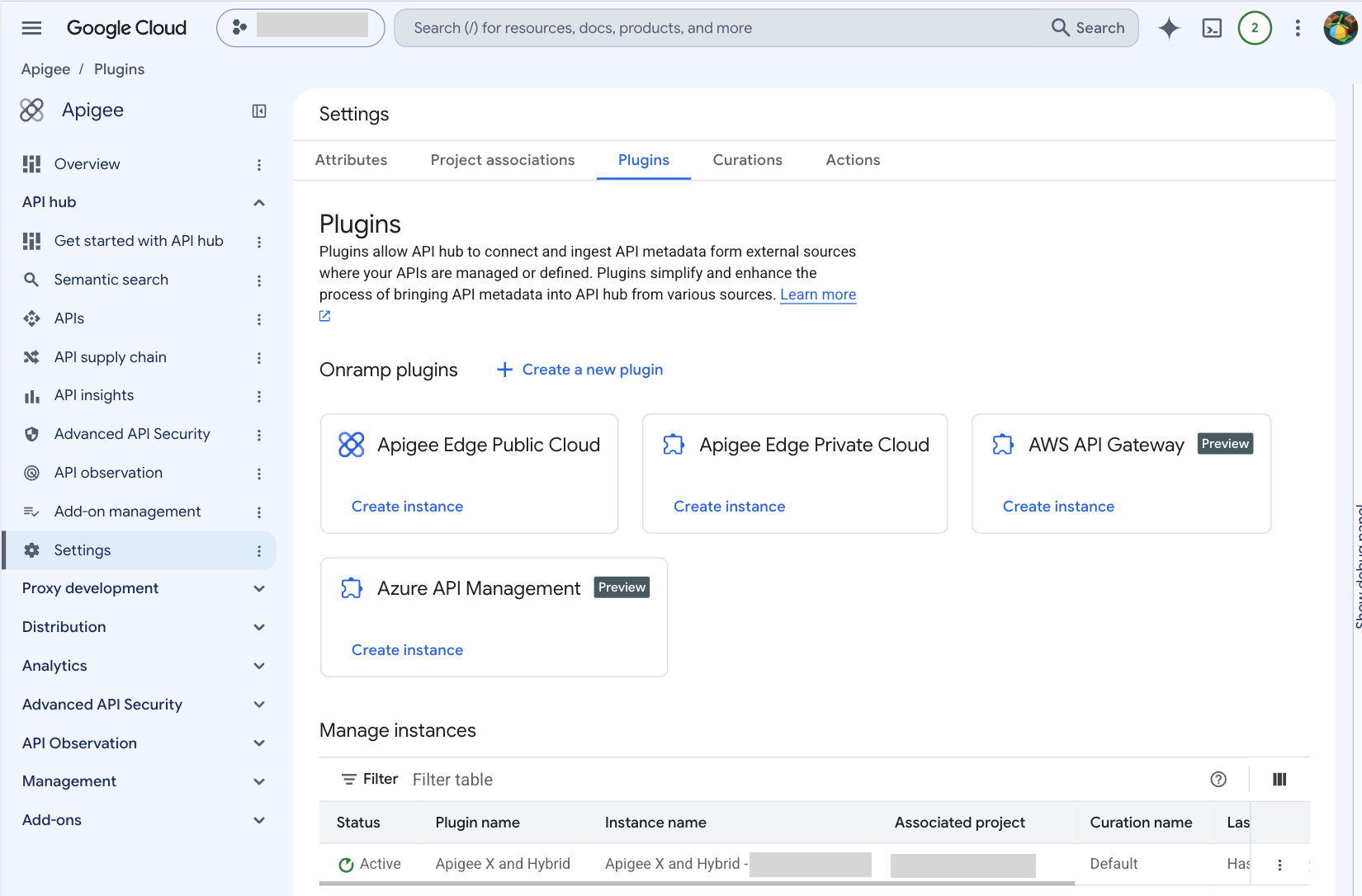Open more options for Advanced API Security item
The image size is (1362, 896).
[259, 435]
